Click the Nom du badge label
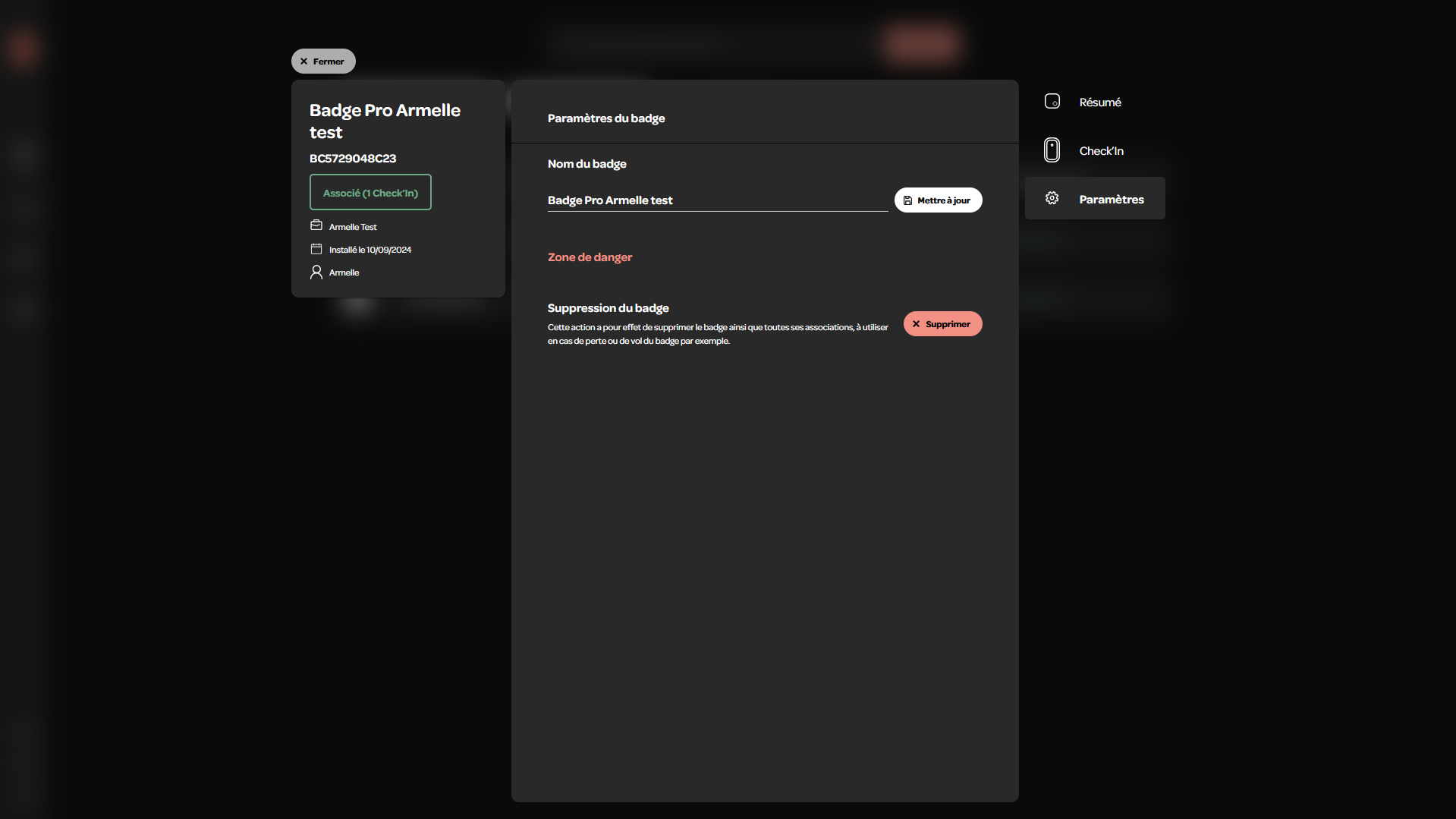This screenshot has height=819, width=1456. (x=587, y=164)
